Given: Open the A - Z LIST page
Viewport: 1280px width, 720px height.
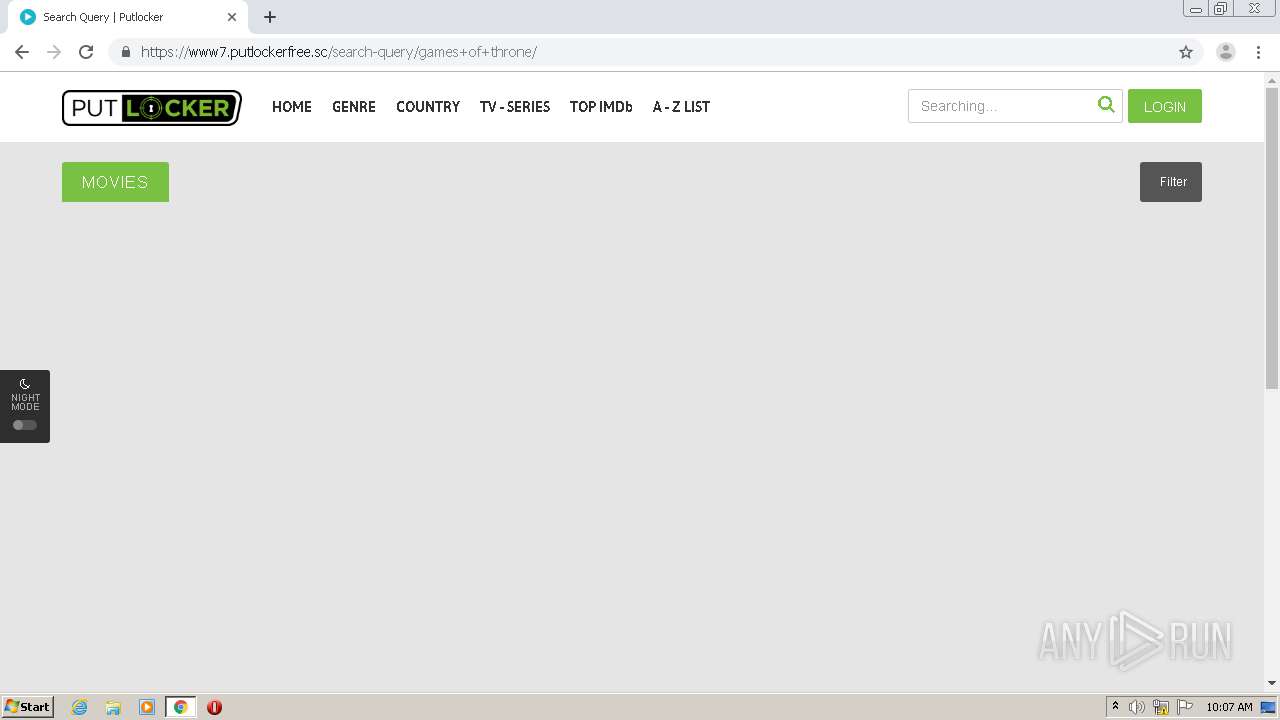Looking at the screenshot, I should coord(681,107).
